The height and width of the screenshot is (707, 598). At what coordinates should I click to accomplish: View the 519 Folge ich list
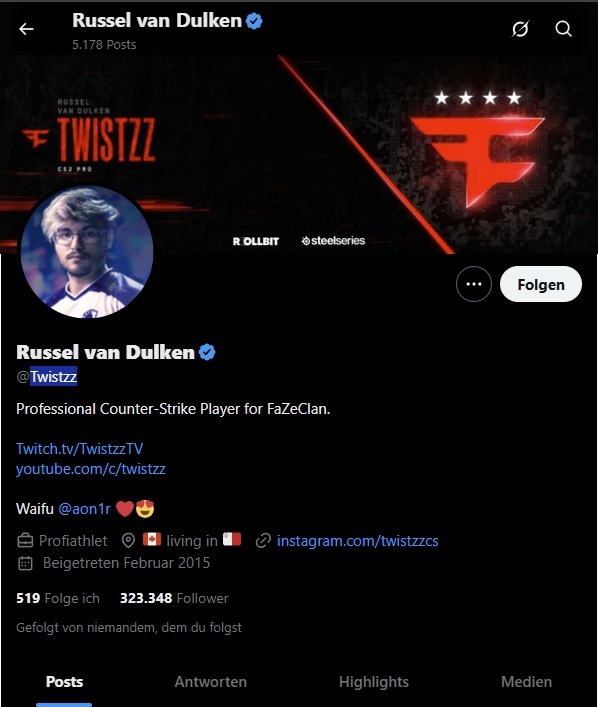[58, 598]
